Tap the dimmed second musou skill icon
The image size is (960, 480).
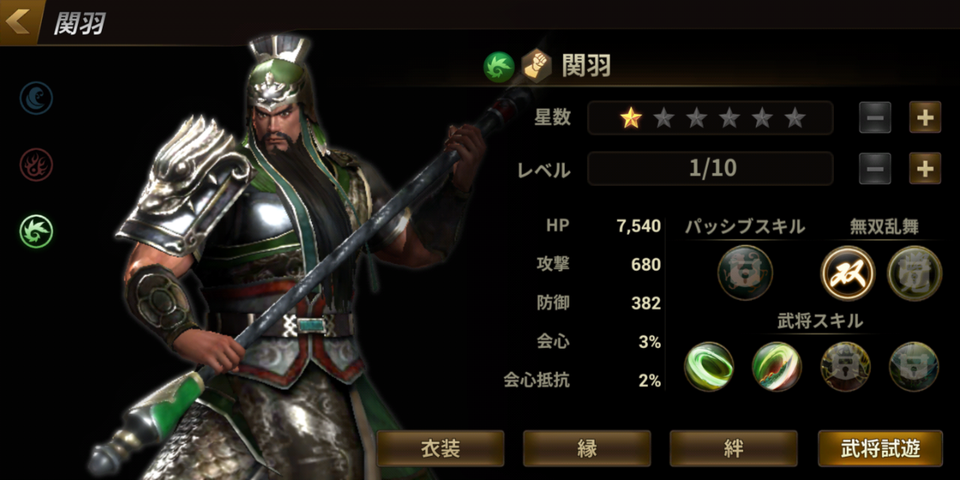point(915,272)
